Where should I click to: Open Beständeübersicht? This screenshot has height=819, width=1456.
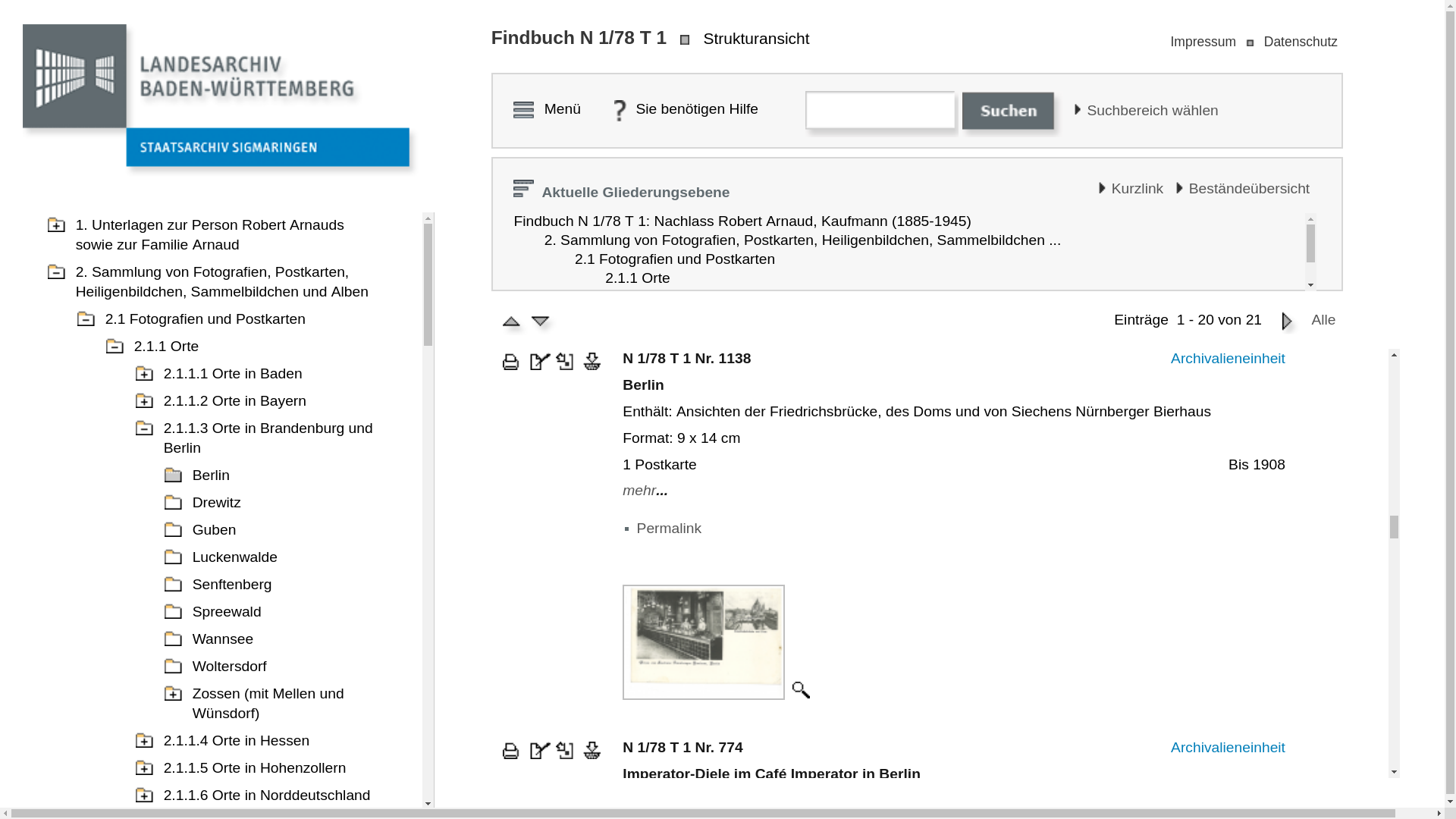[1248, 189]
